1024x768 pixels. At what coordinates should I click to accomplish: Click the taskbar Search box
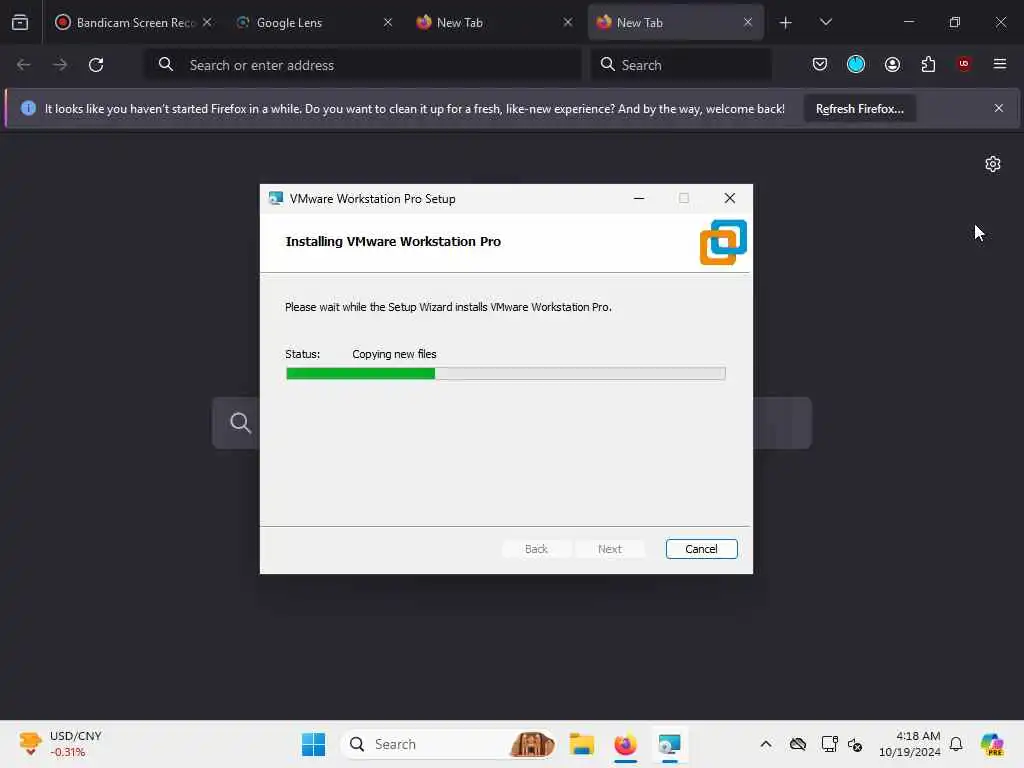449,744
